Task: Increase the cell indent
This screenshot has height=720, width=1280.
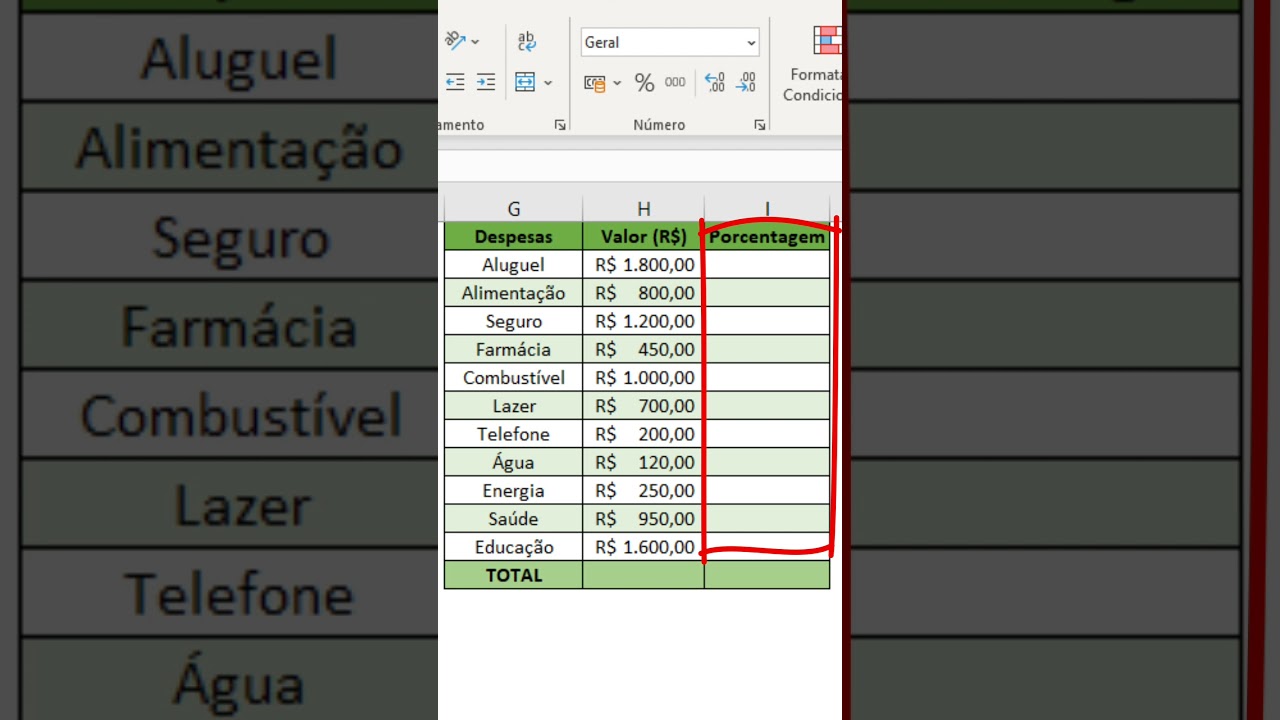Action: tap(486, 82)
